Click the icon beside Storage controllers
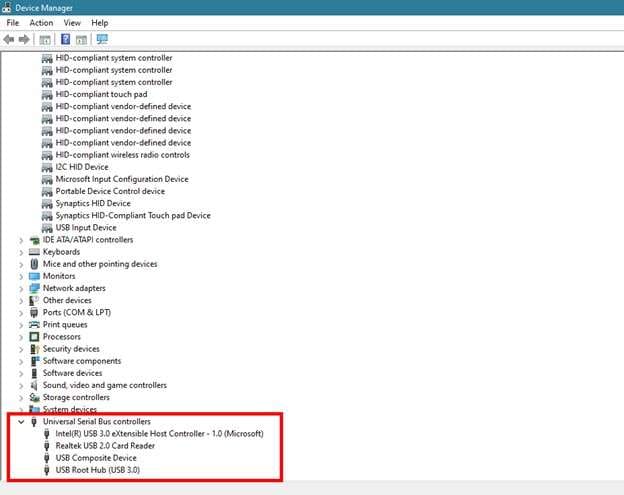The image size is (624, 495). pyautogui.click(x=35, y=397)
